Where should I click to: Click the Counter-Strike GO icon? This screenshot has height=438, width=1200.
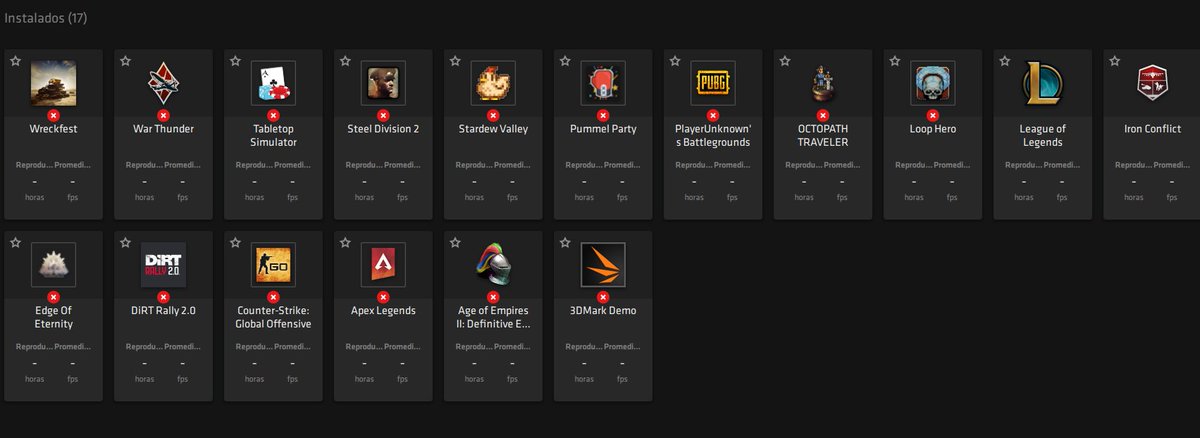point(273,265)
